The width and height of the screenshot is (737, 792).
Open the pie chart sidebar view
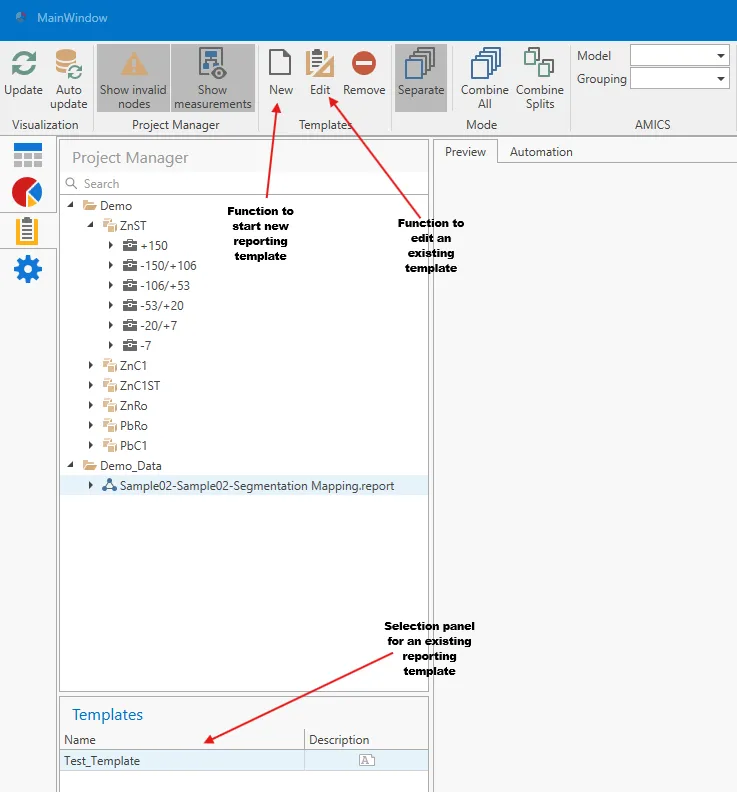(x=27, y=192)
